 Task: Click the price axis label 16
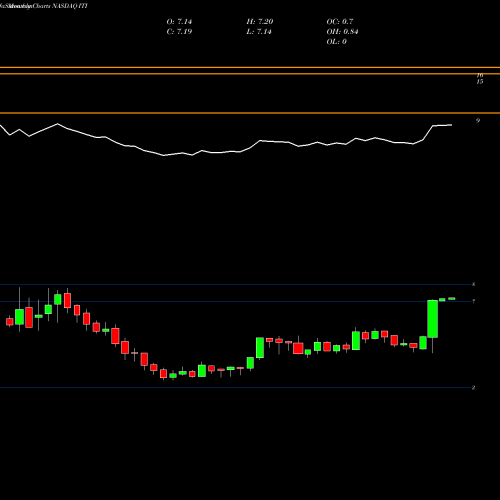click(x=480, y=76)
